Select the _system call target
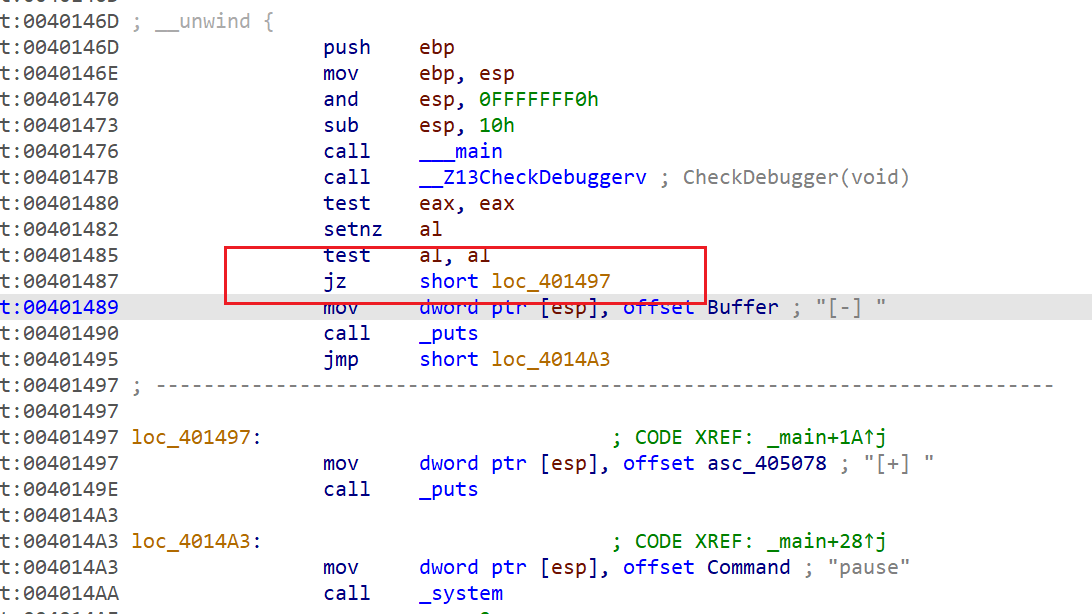 coord(460,593)
